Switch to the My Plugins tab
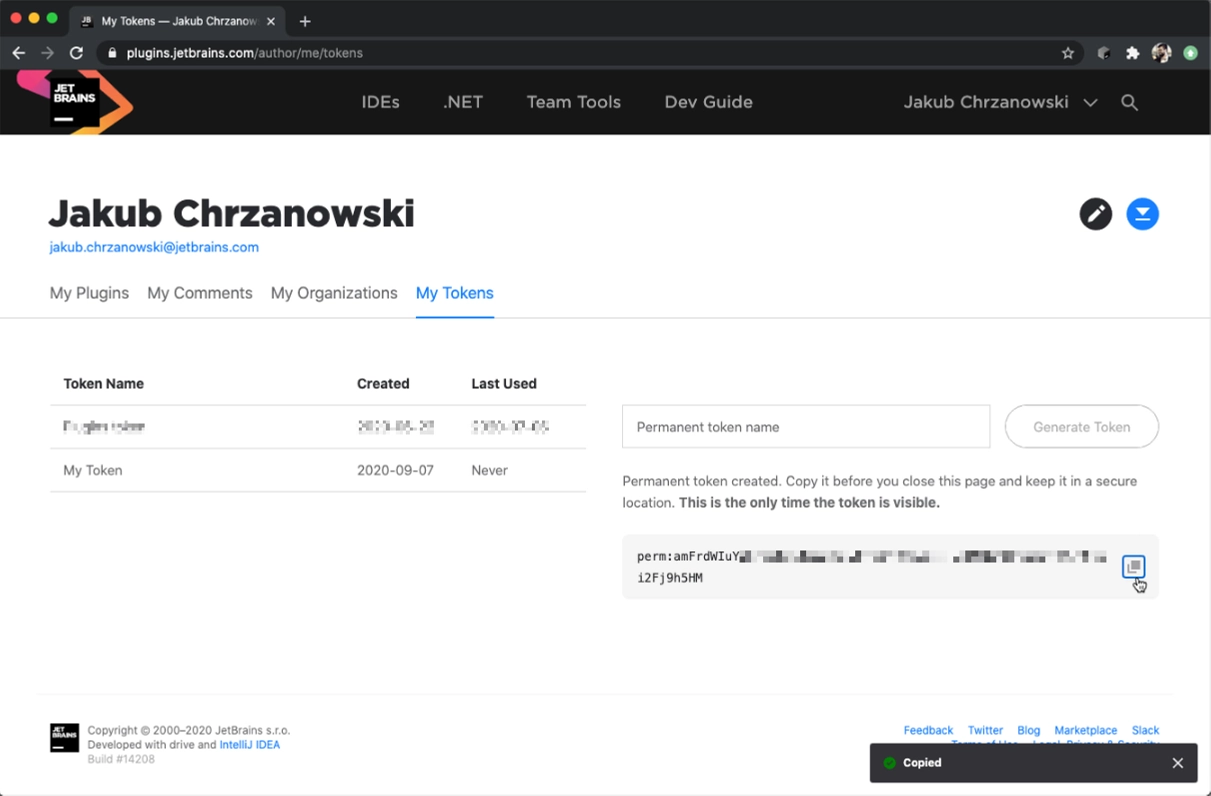Image resolution: width=1211 pixels, height=796 pixels. tap(89, 293)
